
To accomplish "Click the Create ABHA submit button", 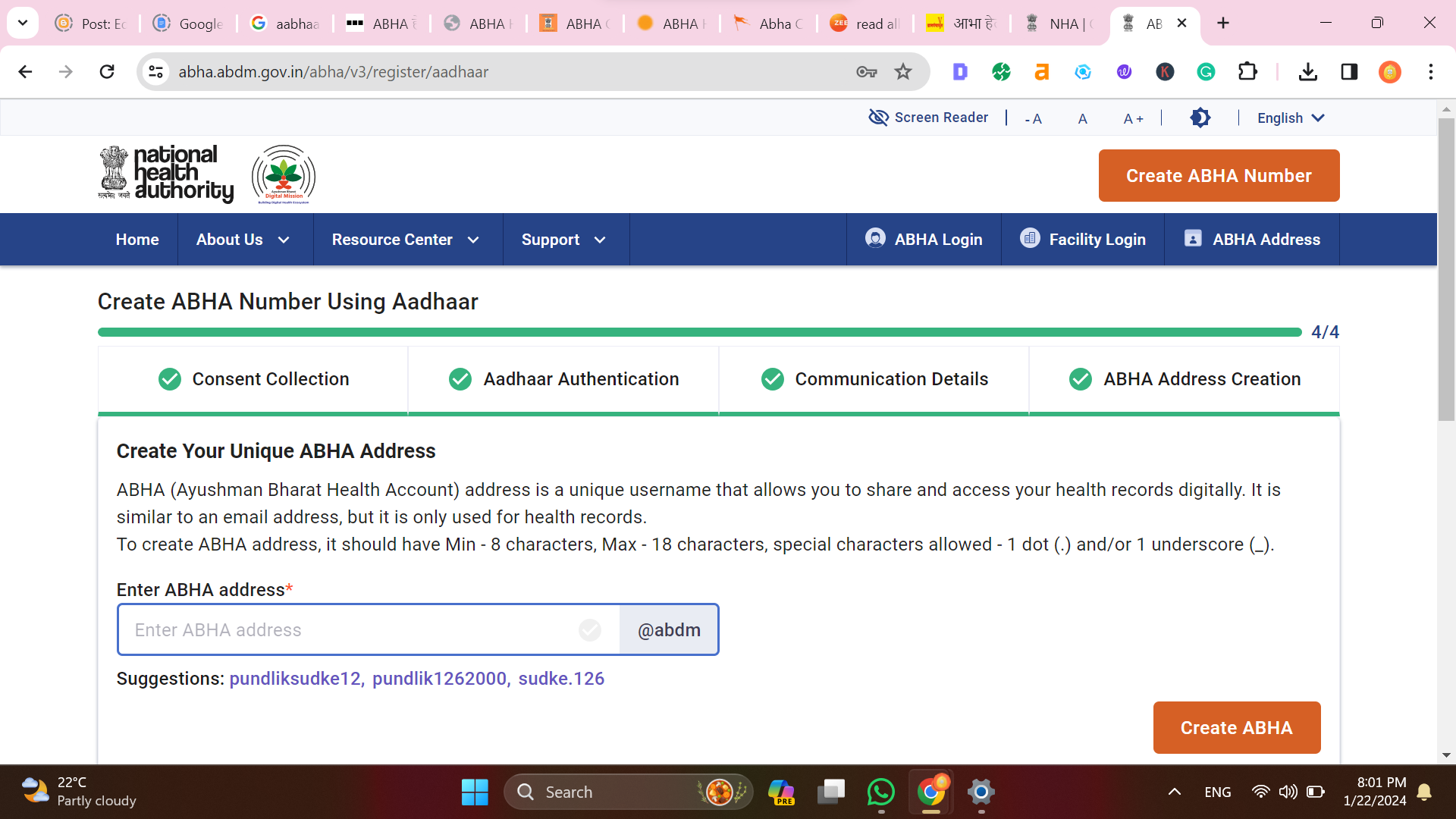I will point(1237,727).
